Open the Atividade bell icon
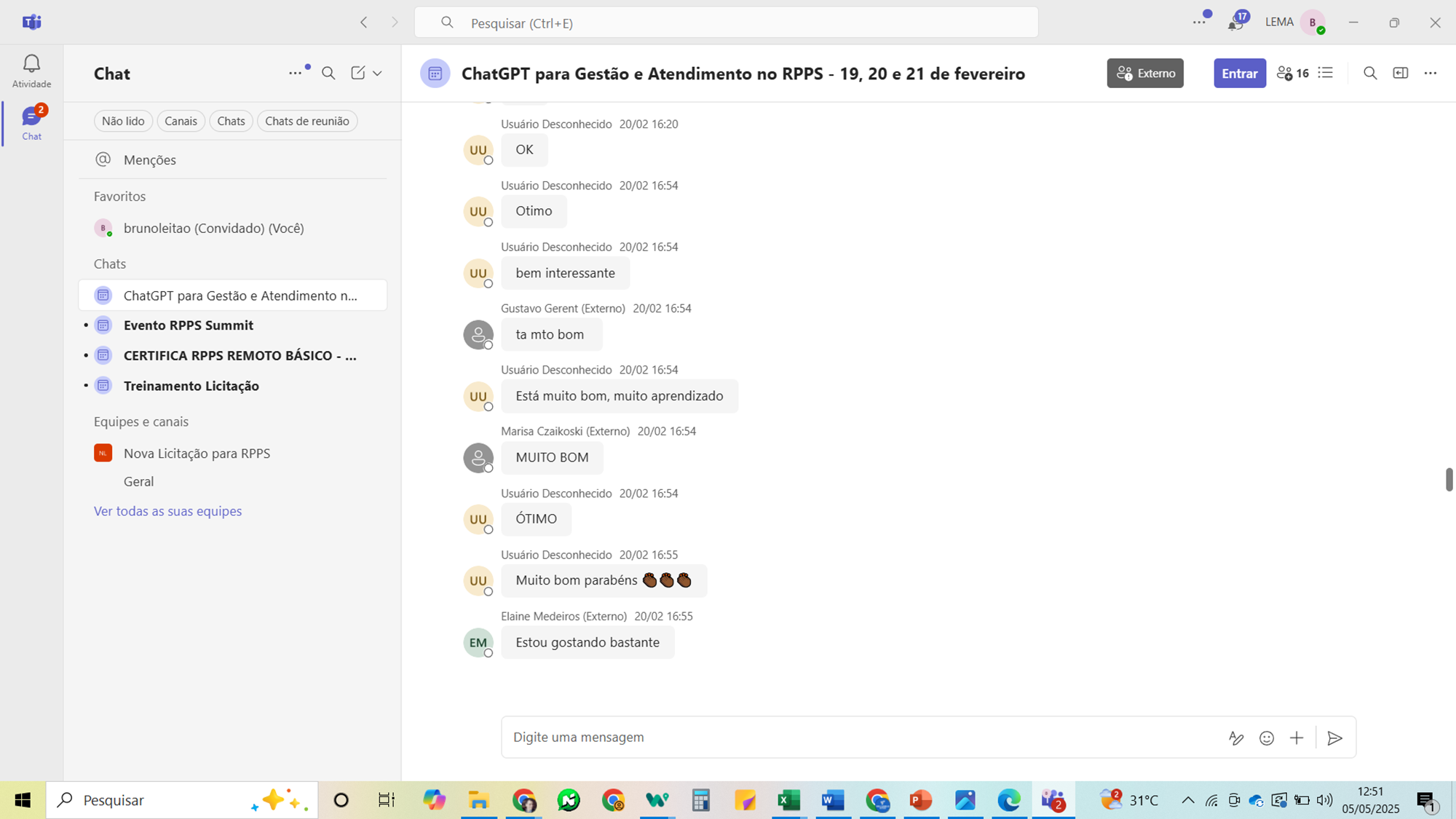 pyautogui.click(x=31, y=71)
